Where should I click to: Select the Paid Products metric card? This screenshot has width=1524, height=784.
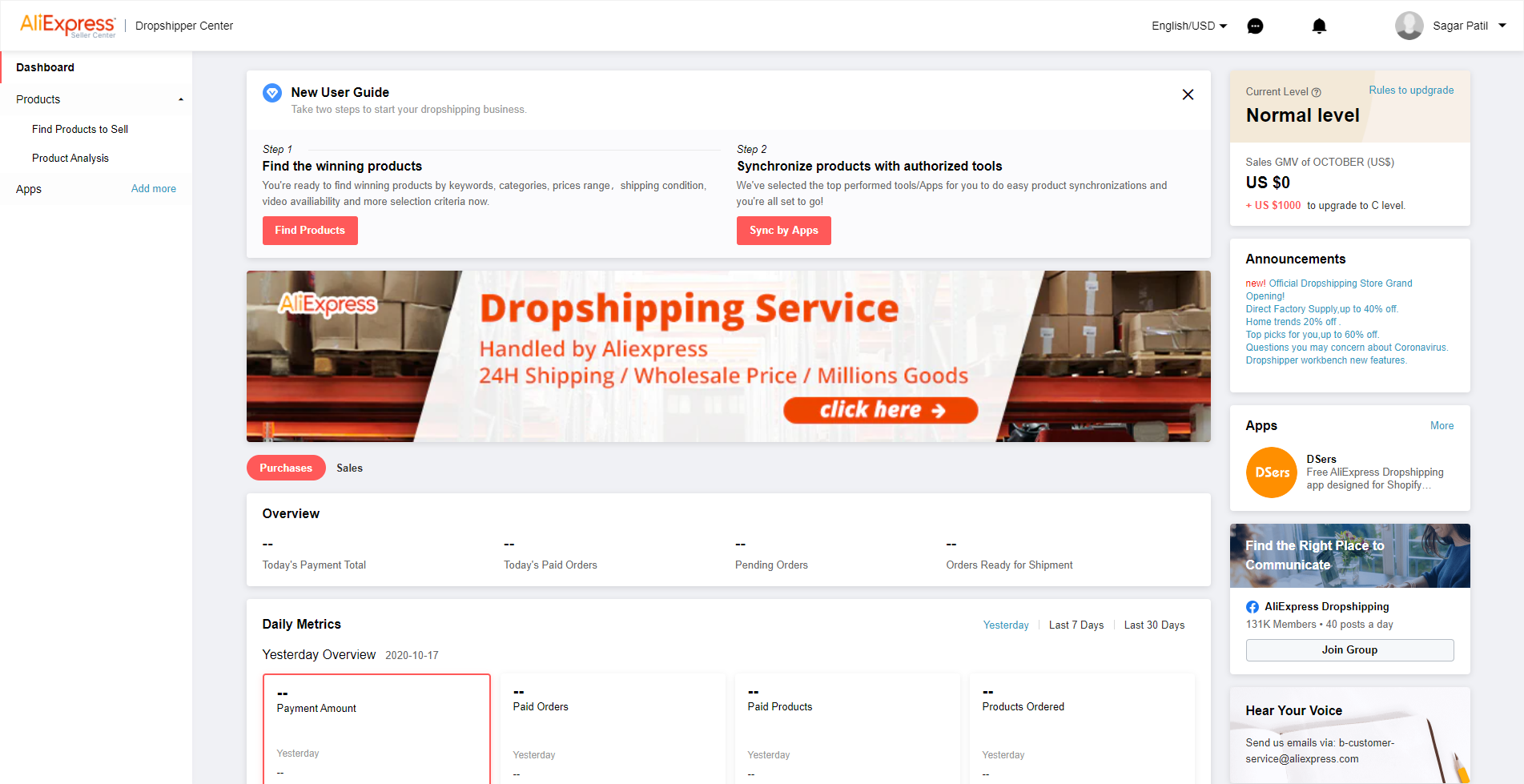847,729
